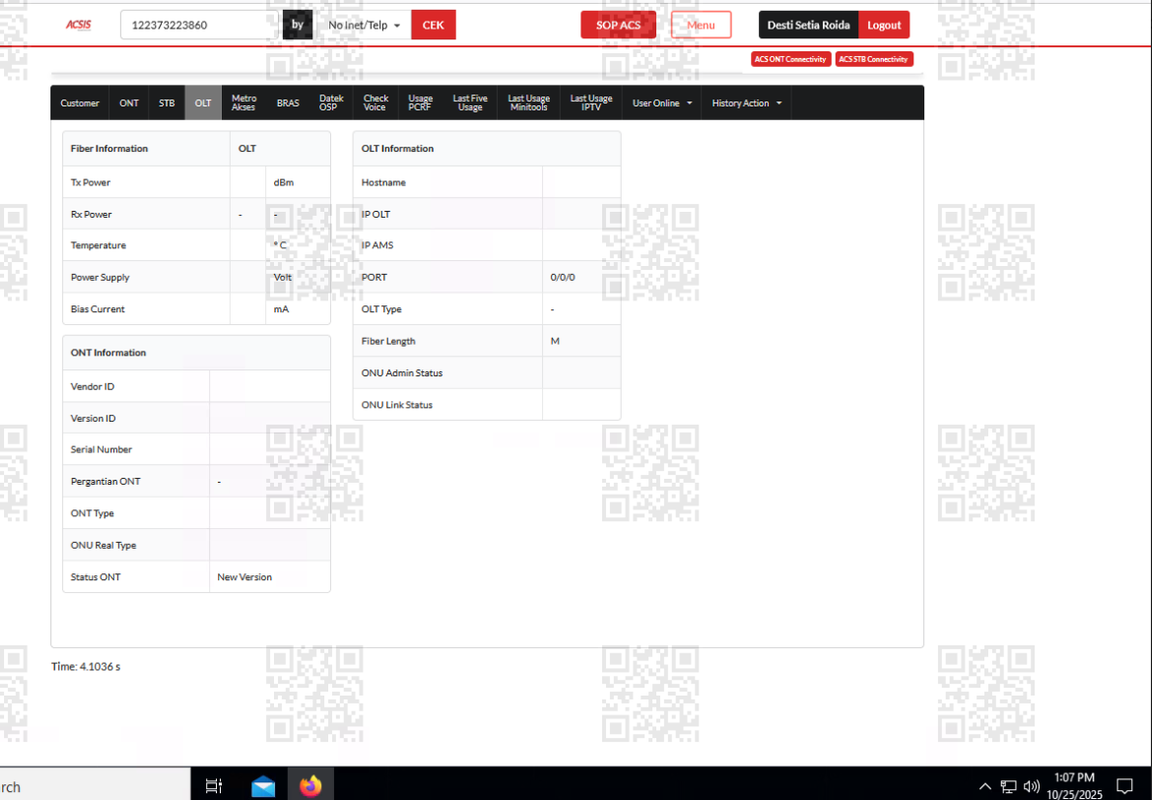Expand the User Online menu
The height and width of the screenshot is (800, 1152).
pyautogui.click(x=662, y=103)
